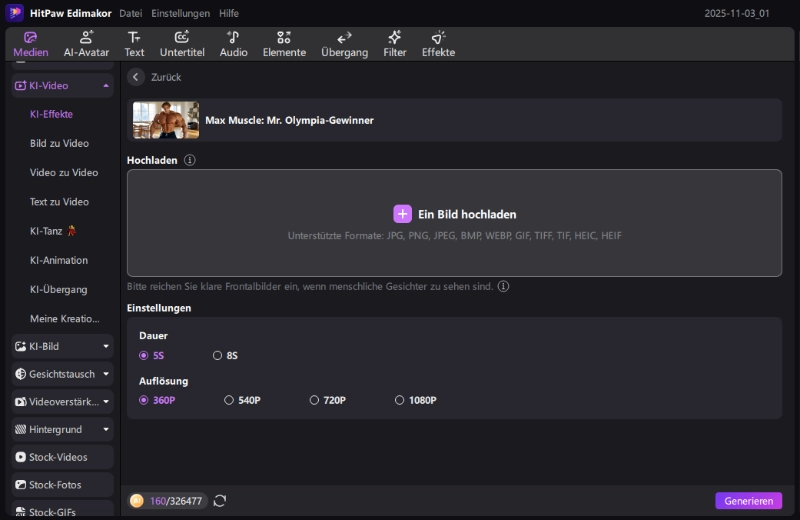
Task: Choose 720P resolution radio button
Action: tap(314, 400)
